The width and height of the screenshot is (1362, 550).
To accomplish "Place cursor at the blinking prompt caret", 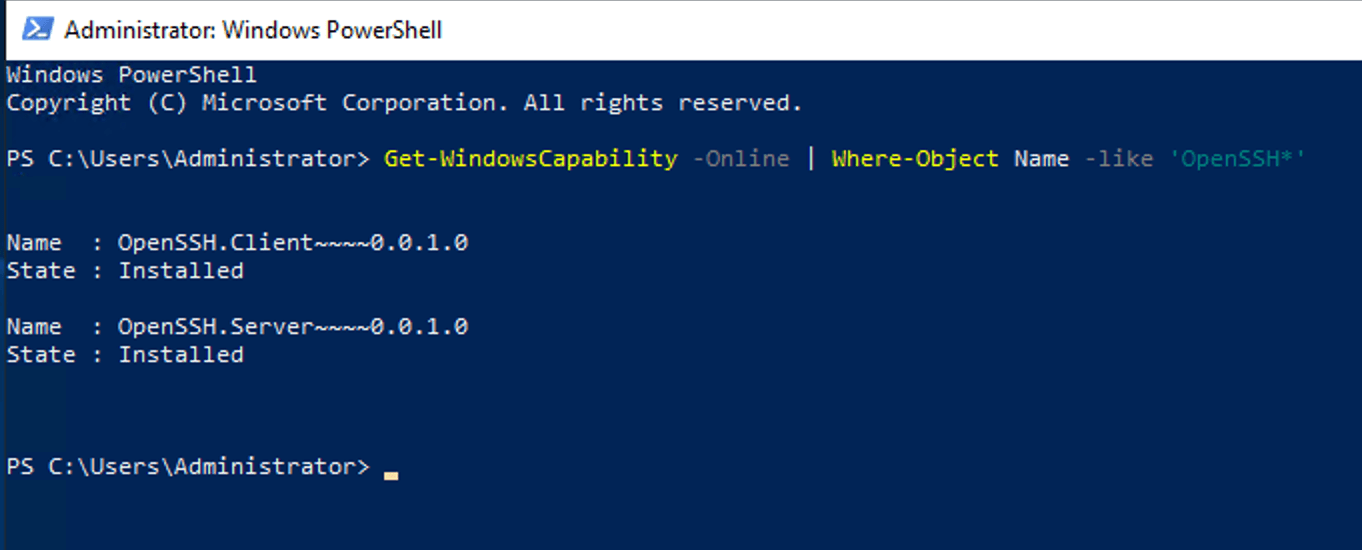I will [391, 476].
